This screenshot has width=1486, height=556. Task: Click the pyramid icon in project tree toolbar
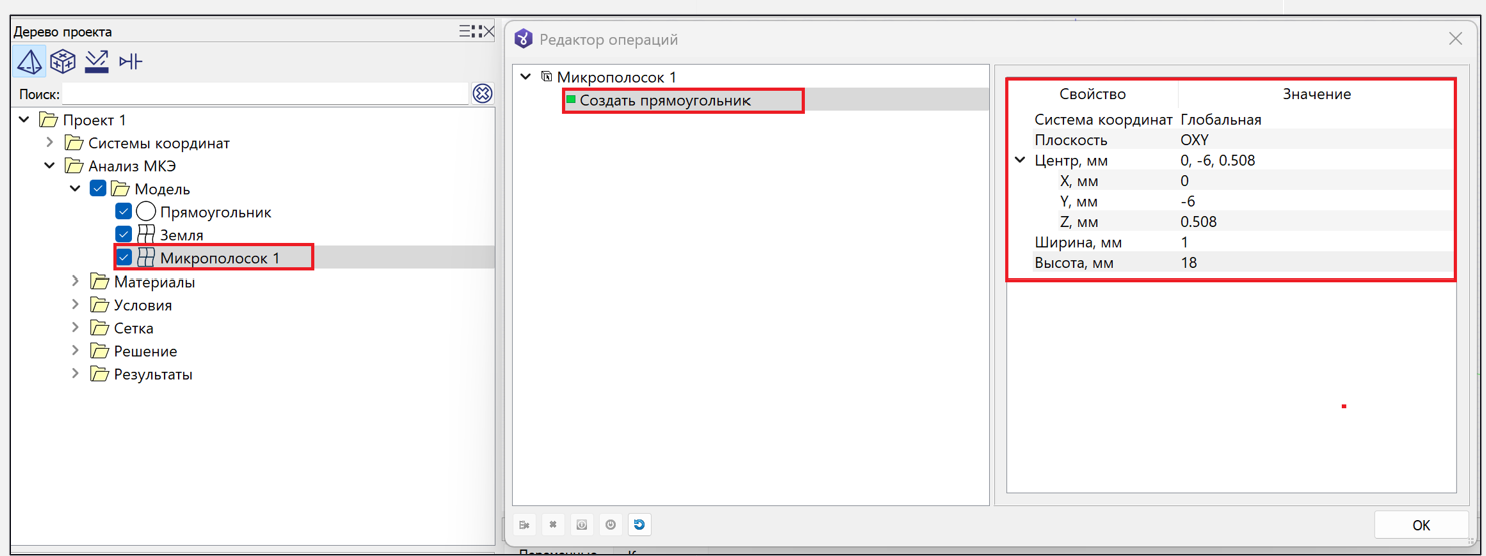pos(30,62)
